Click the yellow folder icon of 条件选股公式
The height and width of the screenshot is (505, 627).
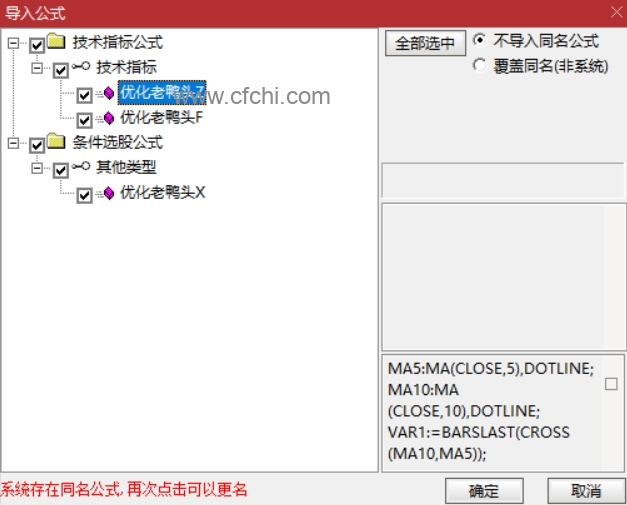pyautogui.click(x=56, y=142)
